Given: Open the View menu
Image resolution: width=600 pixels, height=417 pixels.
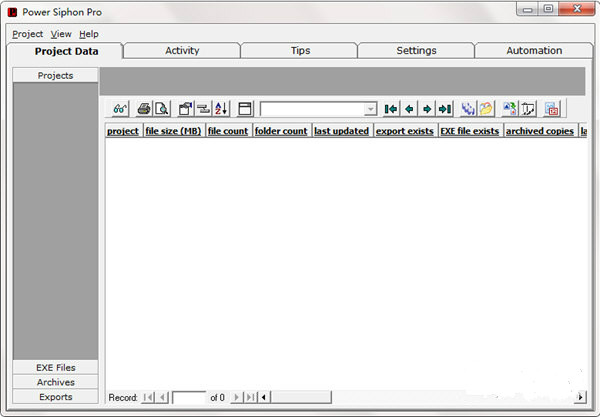Looking at the screenshot, I should click(x=61, y=34).
